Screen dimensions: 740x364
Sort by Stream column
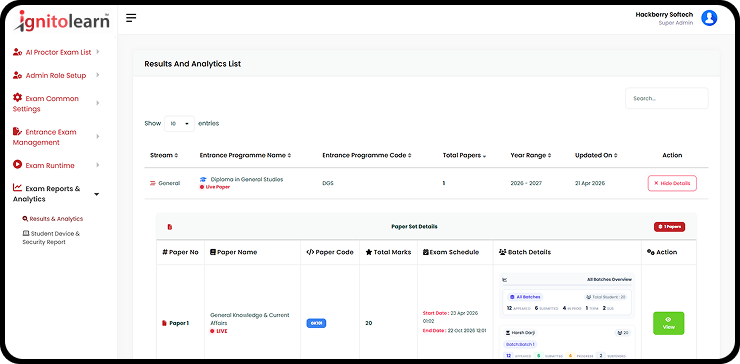pyautogui.click(x=164, y=155)
